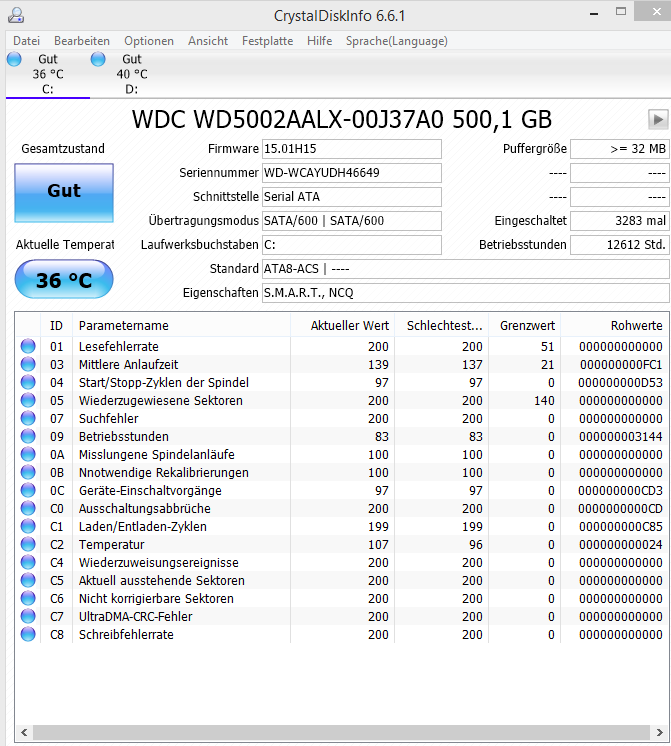Click the Übertragungsmodus field SATA/600

[352, 221]
